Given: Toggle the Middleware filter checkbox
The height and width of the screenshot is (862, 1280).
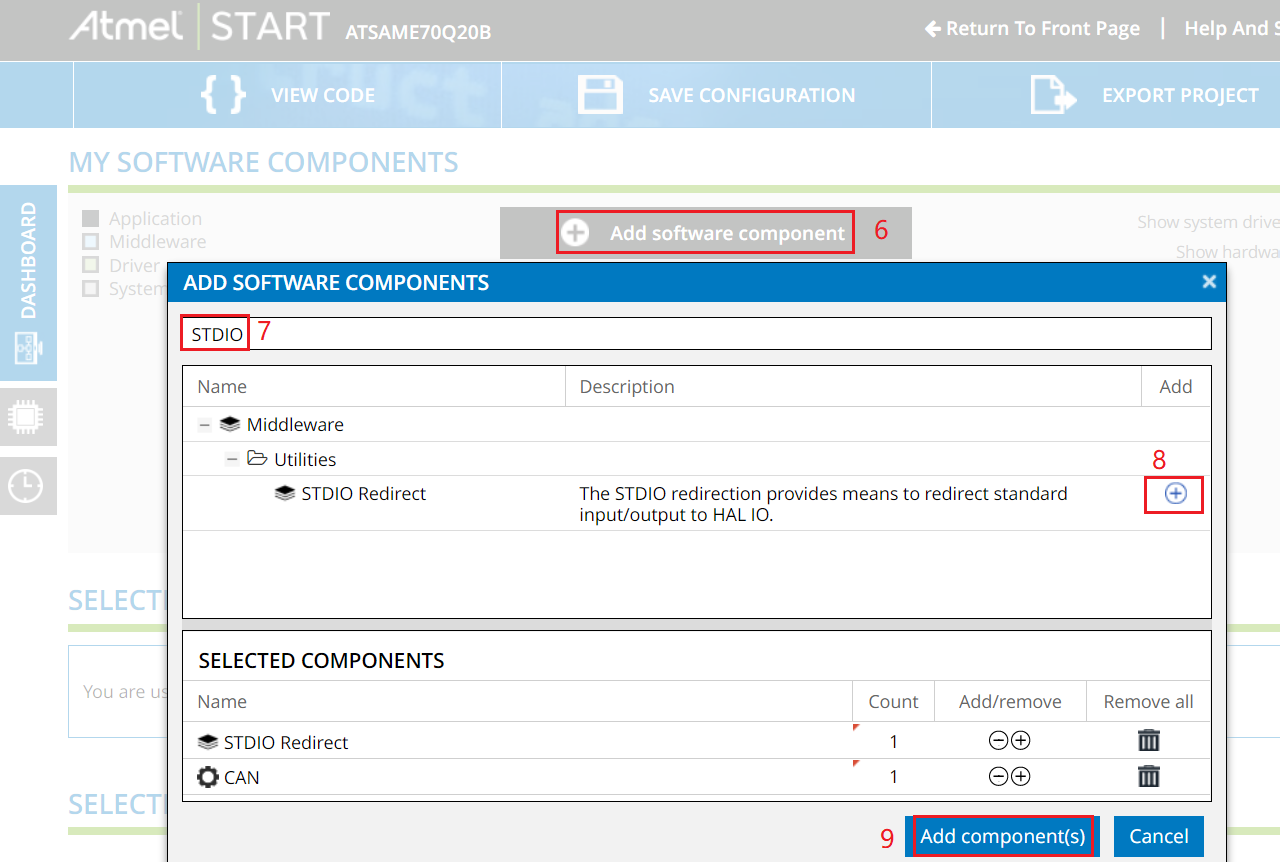Looking at the screenshot, I should (x=91, y=241).
